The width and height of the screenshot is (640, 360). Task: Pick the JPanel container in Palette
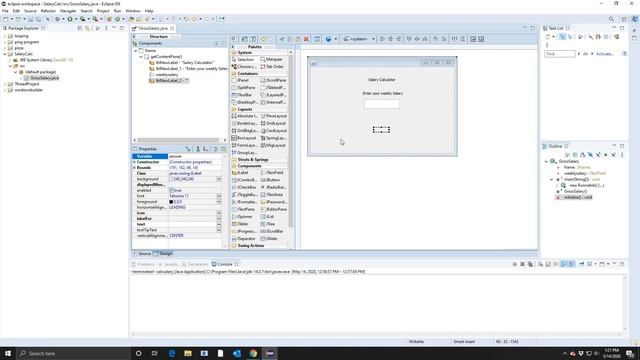[240, 80]
